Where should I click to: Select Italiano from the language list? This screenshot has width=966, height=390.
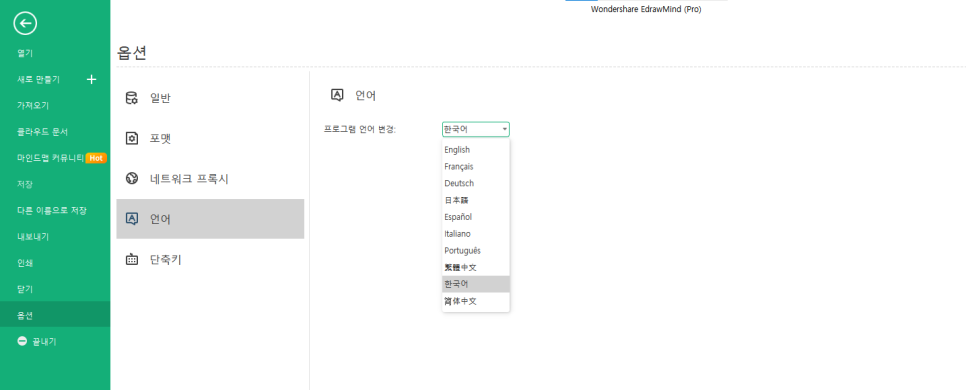[476, 234]
